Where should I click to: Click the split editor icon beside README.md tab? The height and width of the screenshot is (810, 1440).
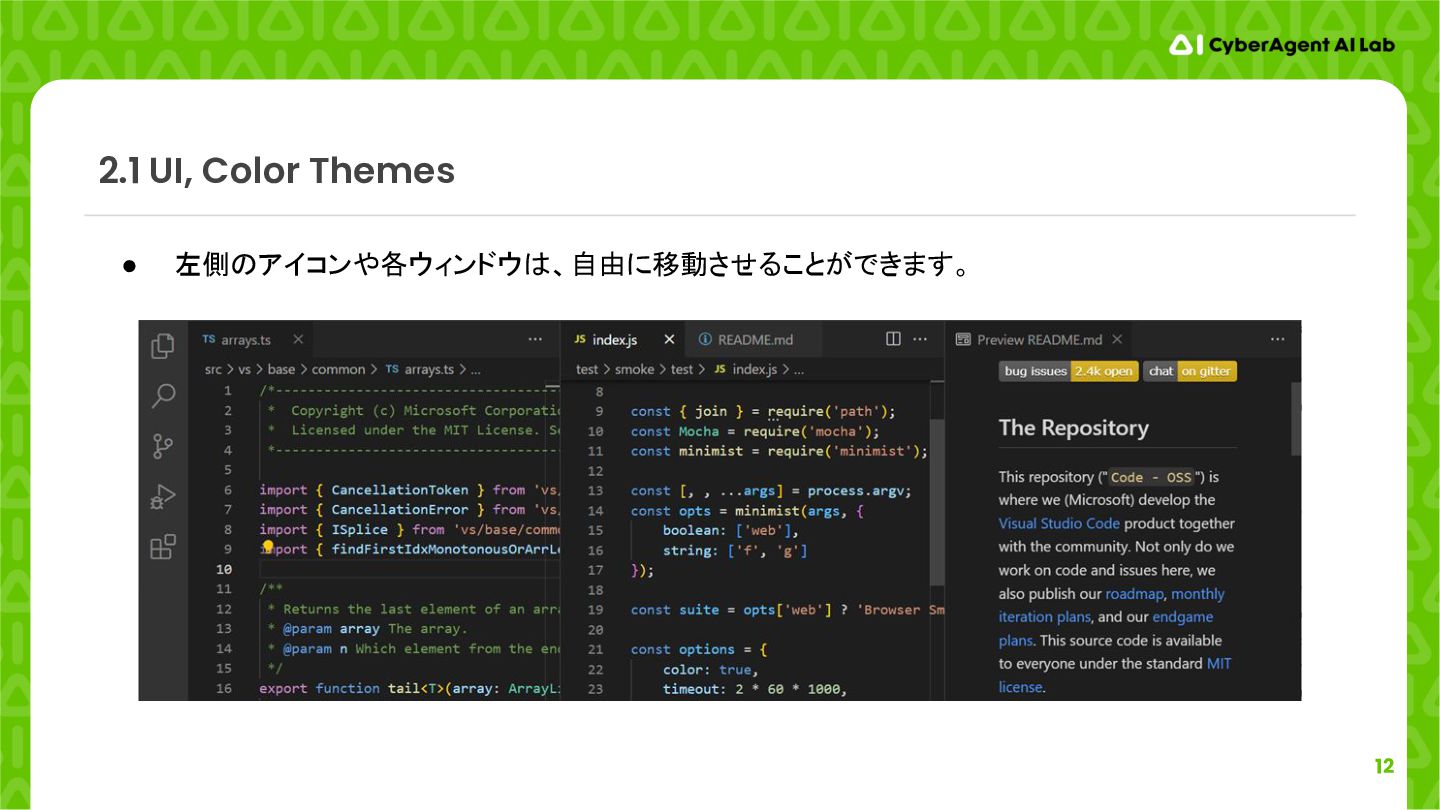pyautogui.click(x=893, y=340)
